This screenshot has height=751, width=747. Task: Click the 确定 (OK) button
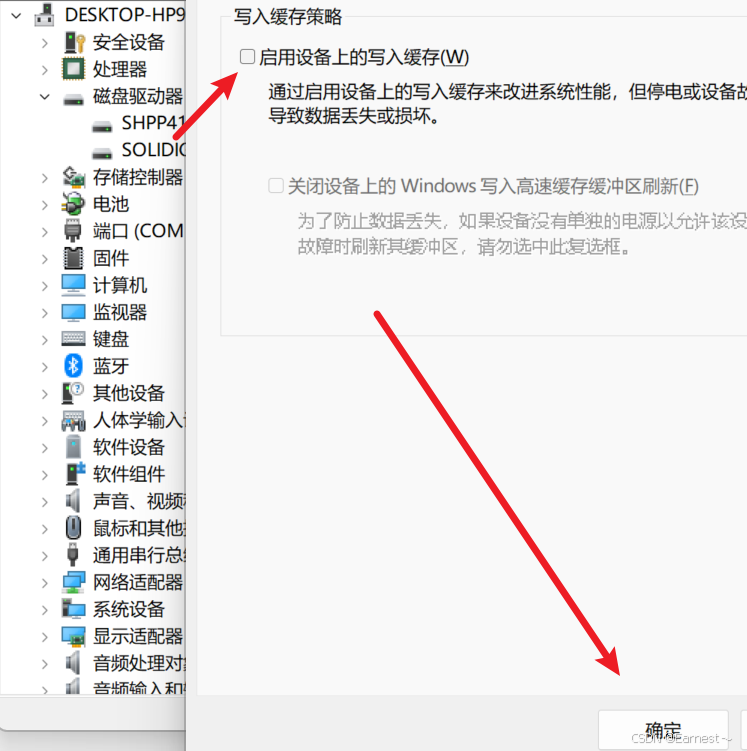pos(663,730)
